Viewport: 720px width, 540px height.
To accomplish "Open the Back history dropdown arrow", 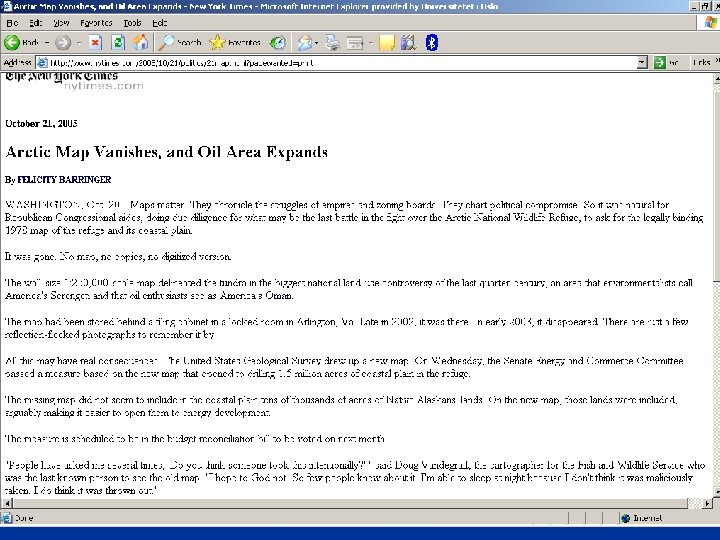I will [x=47, y=43].
